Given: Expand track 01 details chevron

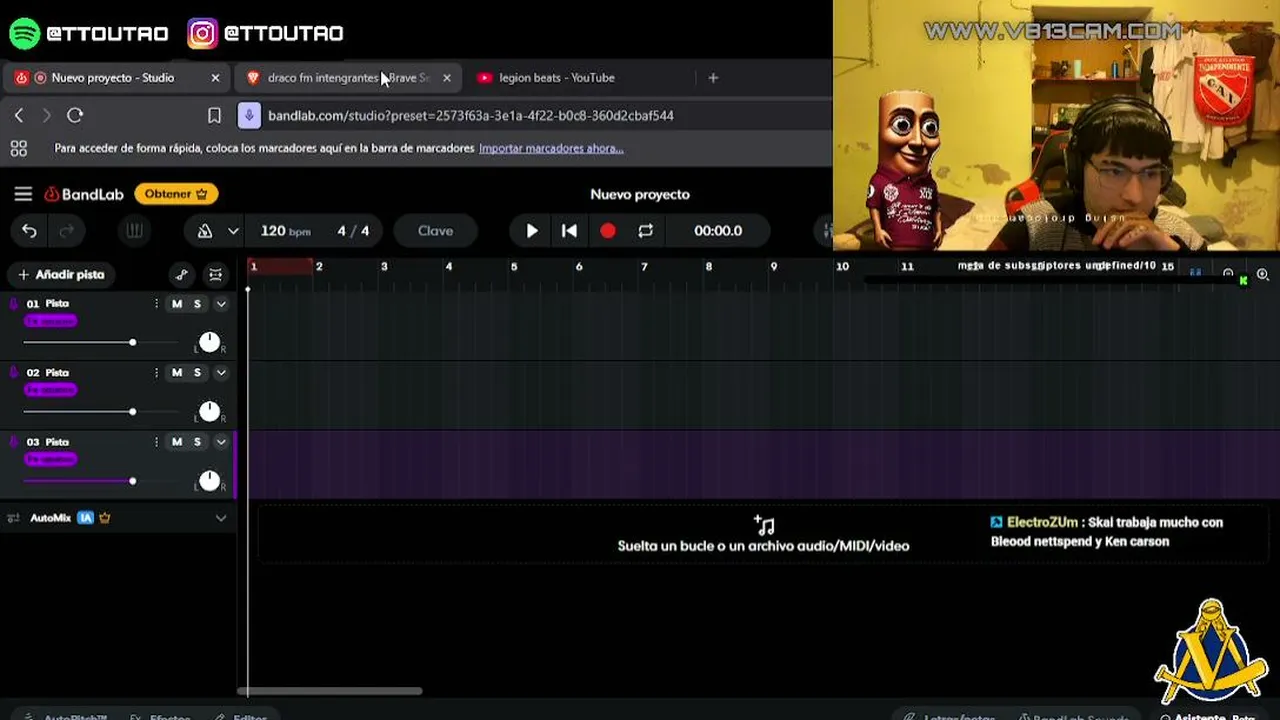Looking at the screenshot, I should 221,304.
